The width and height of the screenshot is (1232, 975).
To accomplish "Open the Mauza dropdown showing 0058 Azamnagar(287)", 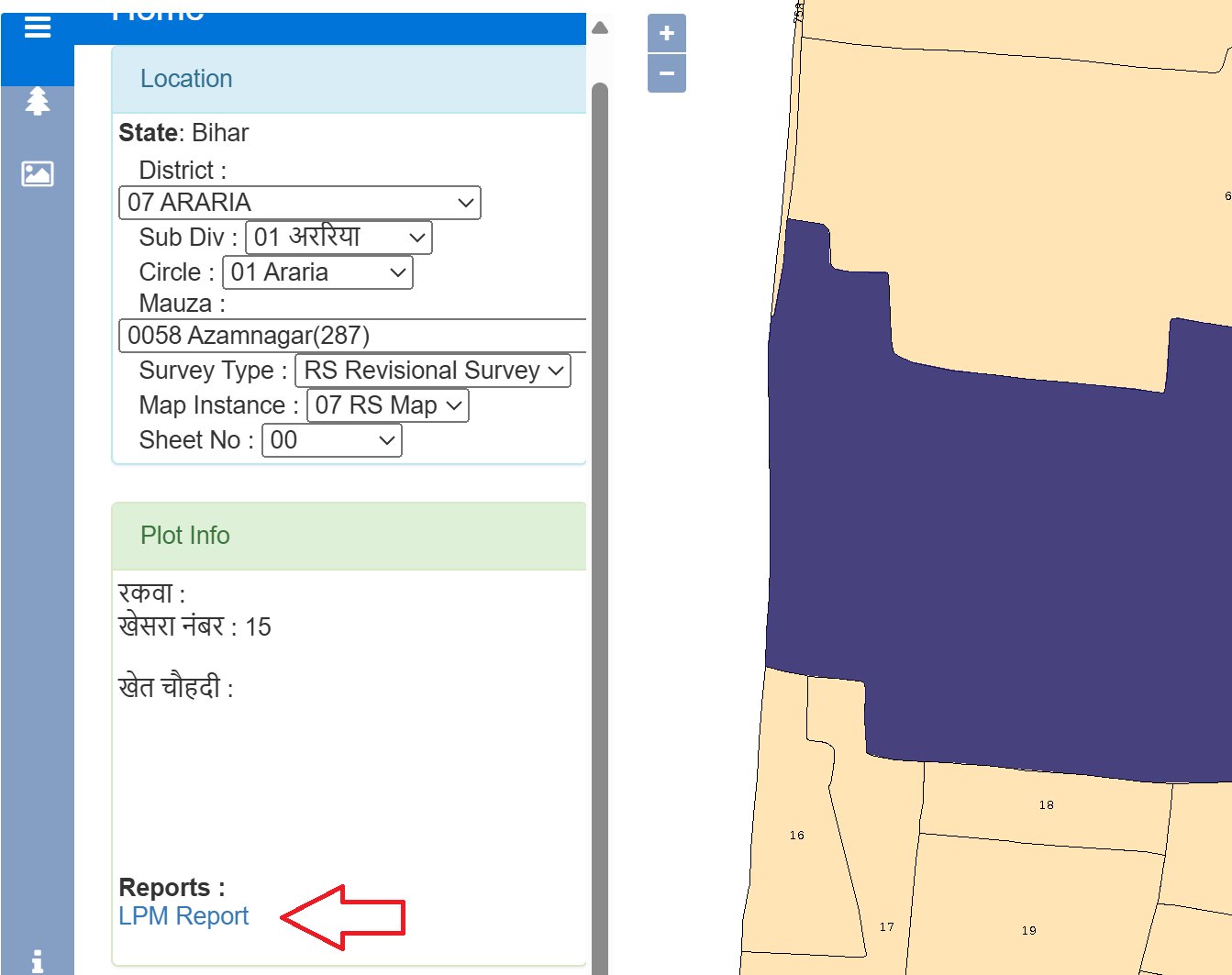I will point(352,336).
